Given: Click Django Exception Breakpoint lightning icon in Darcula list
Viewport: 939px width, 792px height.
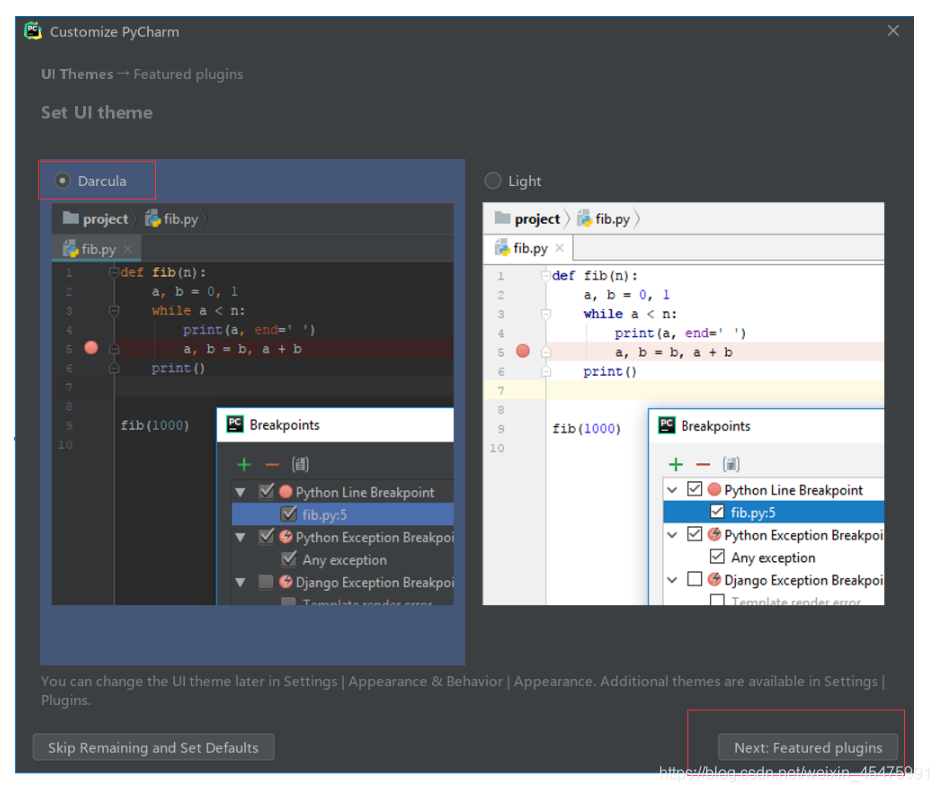Looking at the screenshot, I should click(x=286, y=581).
